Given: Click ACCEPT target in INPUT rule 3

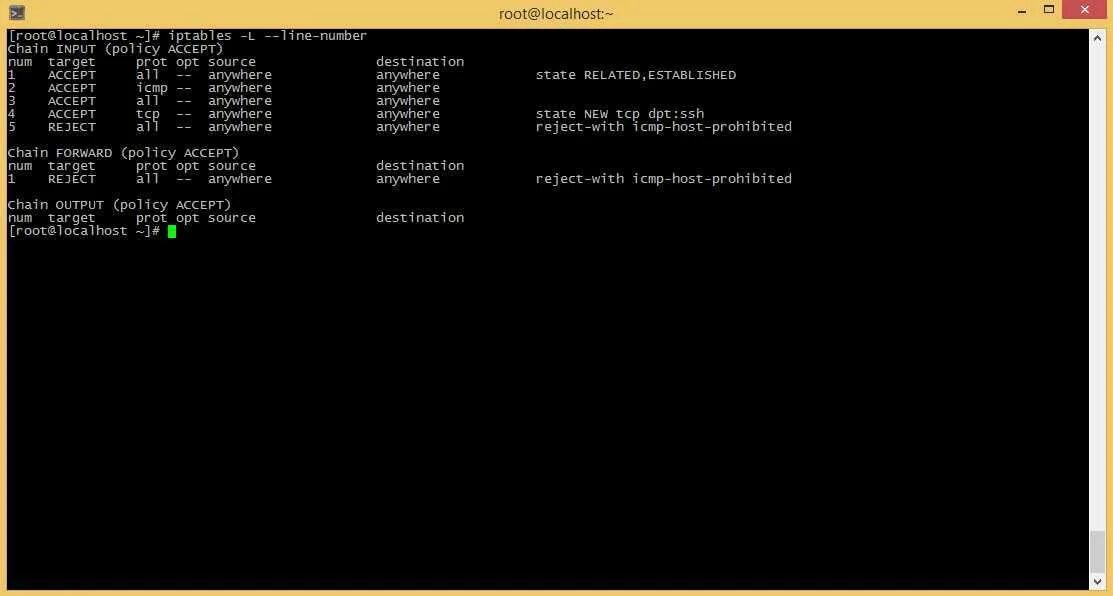Looking at the screenshot, I should [72, 101].
